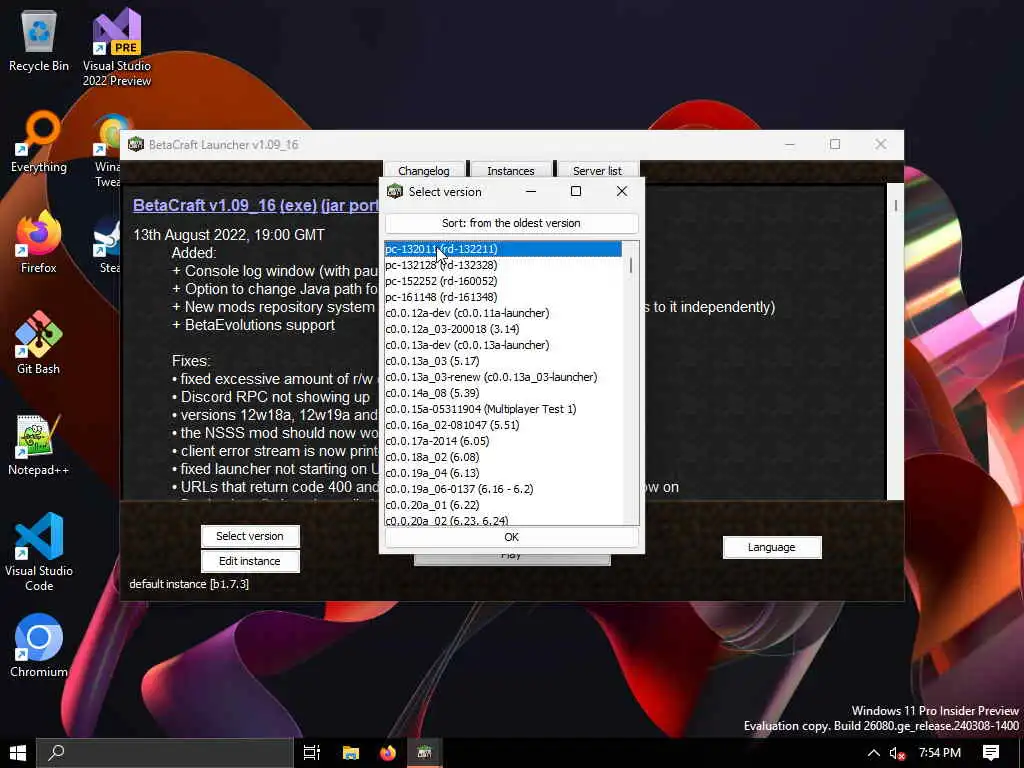Screen dimensions: 1024x768
Task: Launch Firefox from desktop shortcut
Action: [39, 243]
